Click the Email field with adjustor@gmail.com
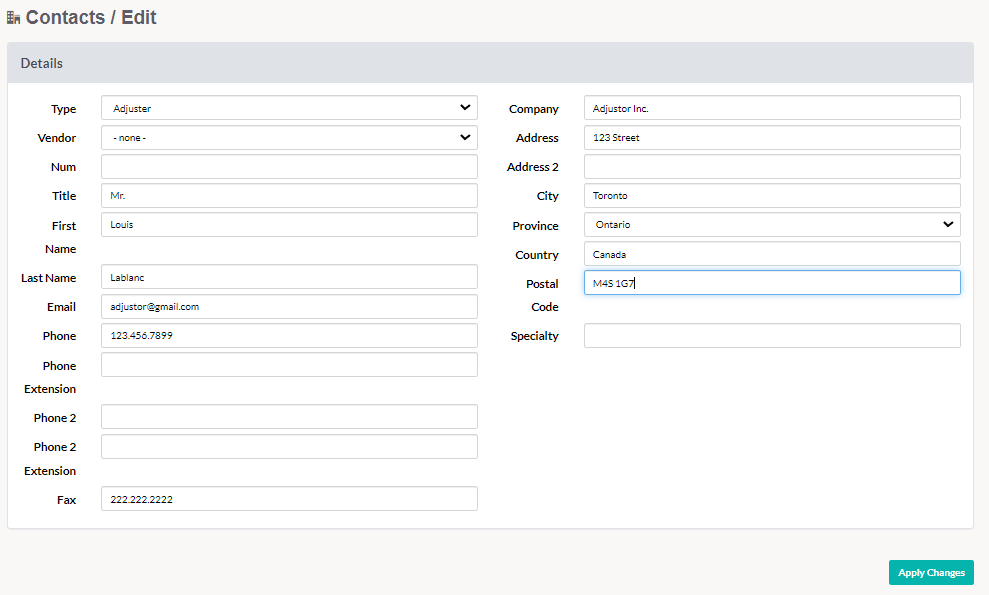989x595 pixels. [289, 307]
